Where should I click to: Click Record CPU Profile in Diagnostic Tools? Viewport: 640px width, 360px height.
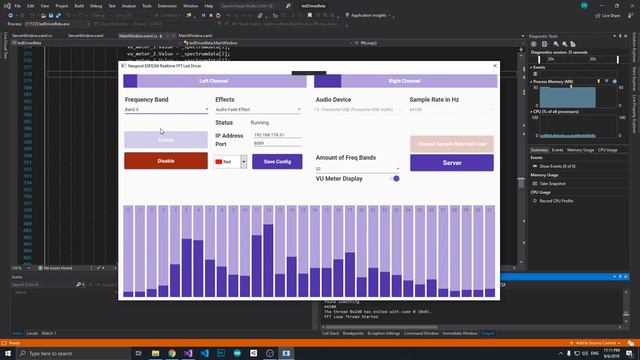[x=553, y=201]
